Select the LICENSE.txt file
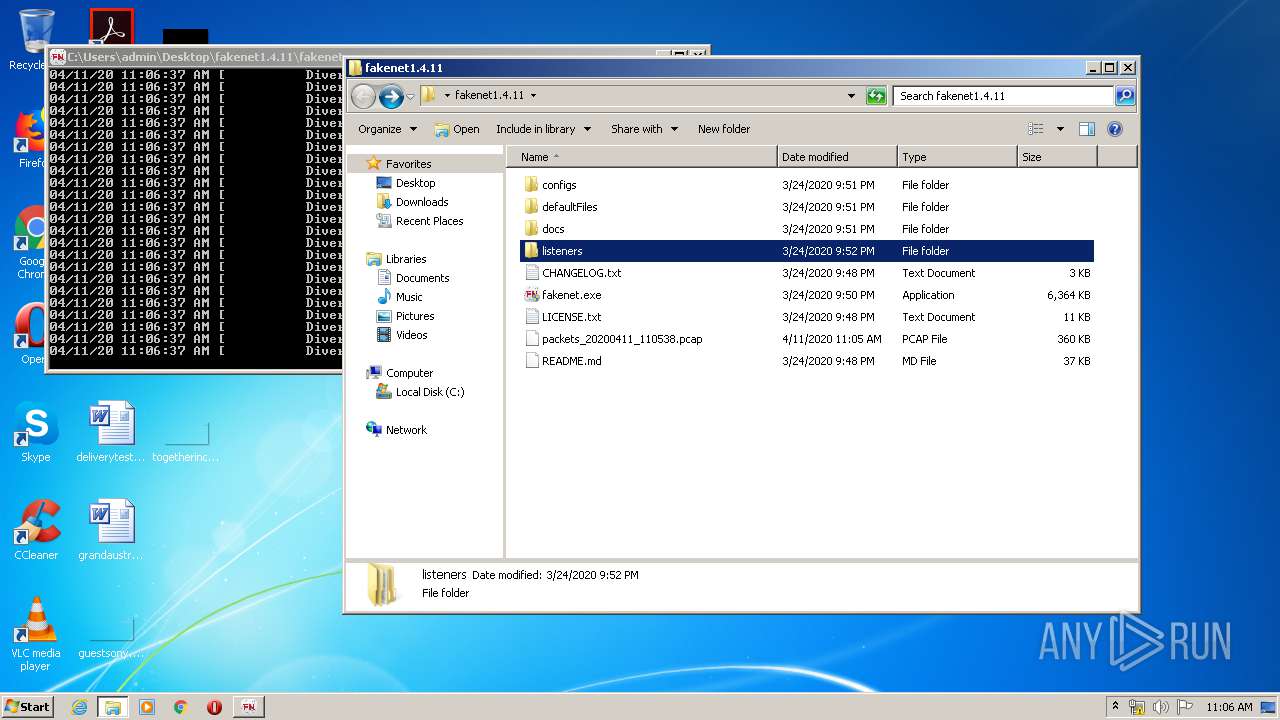Viewport: 1280px width, 720px height. 807,317
